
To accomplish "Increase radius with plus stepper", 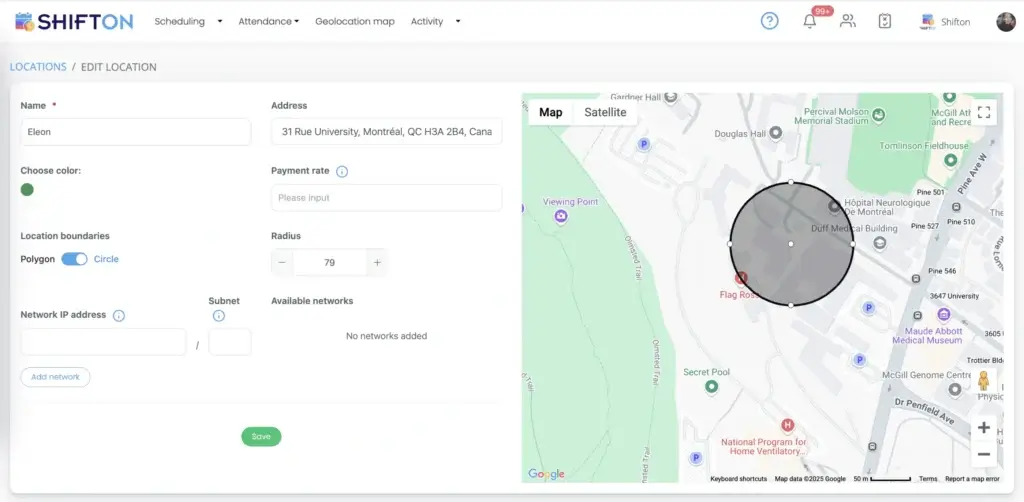I will click(x=377, y=263).
